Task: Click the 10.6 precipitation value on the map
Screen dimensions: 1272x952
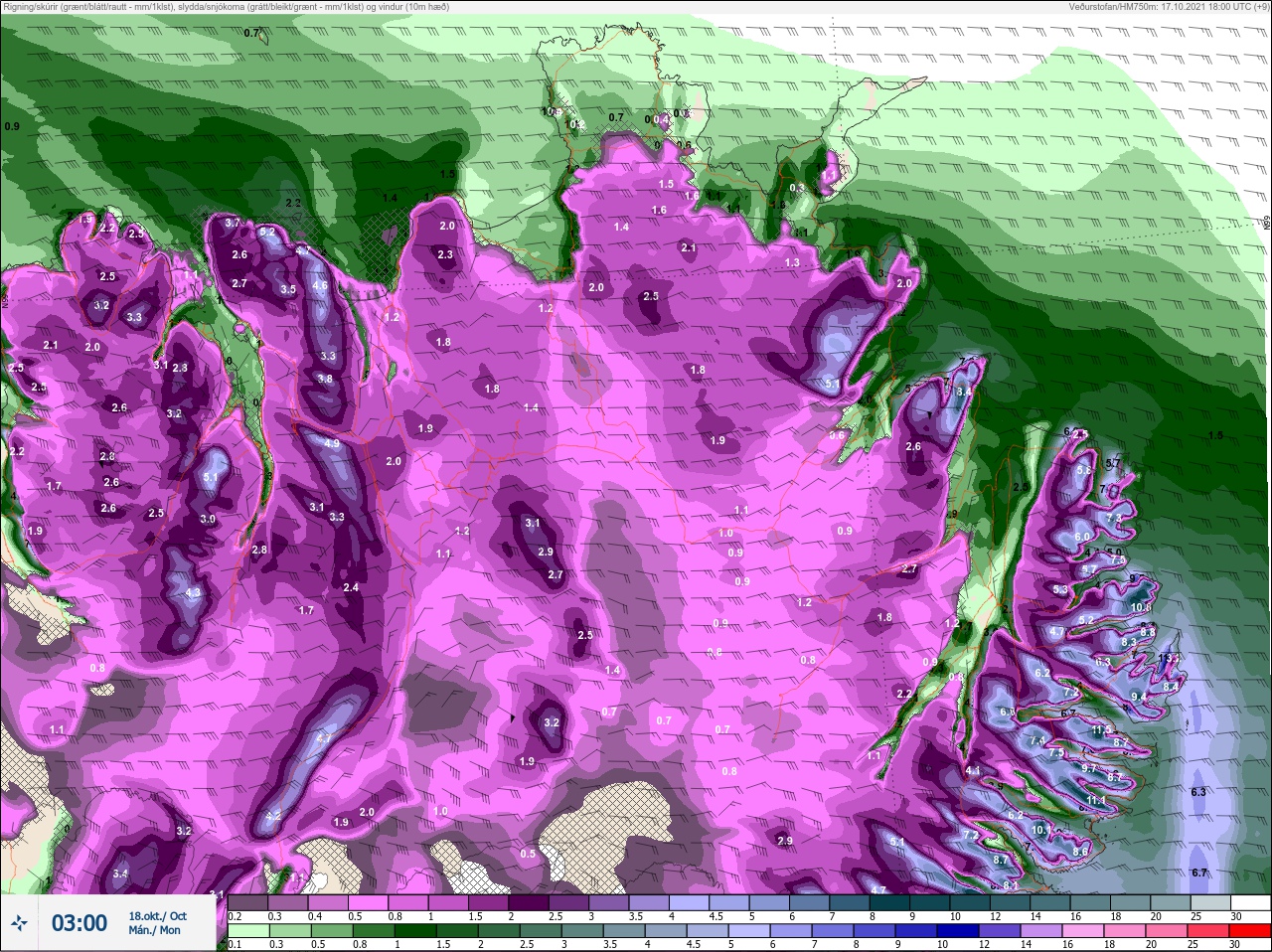Action: (x=1141, y=607)
